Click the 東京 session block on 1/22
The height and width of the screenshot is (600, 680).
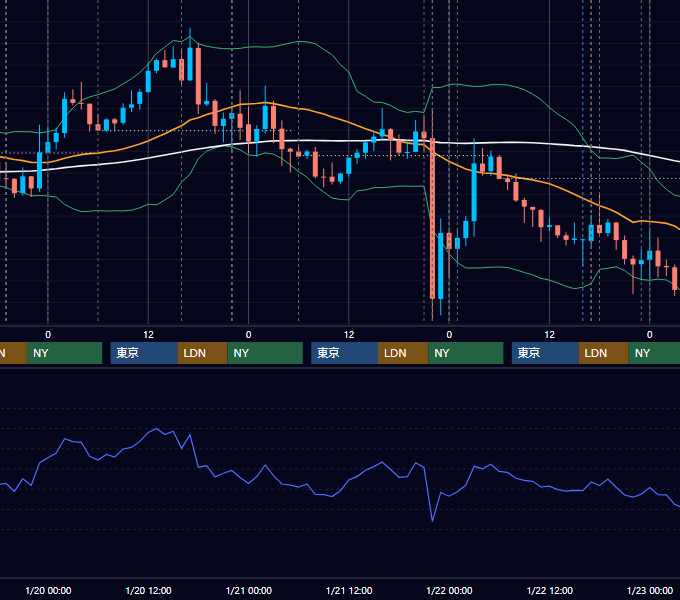click(545, 353)
